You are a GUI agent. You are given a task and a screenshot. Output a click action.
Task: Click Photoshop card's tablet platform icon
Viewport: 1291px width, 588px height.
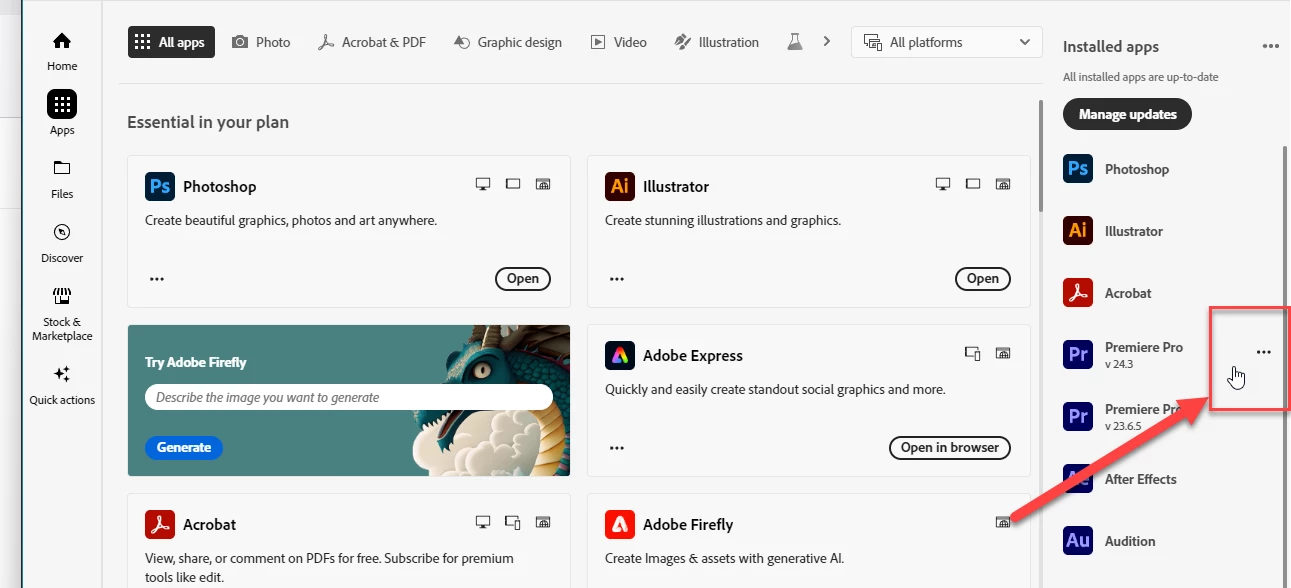coord(513,184)
